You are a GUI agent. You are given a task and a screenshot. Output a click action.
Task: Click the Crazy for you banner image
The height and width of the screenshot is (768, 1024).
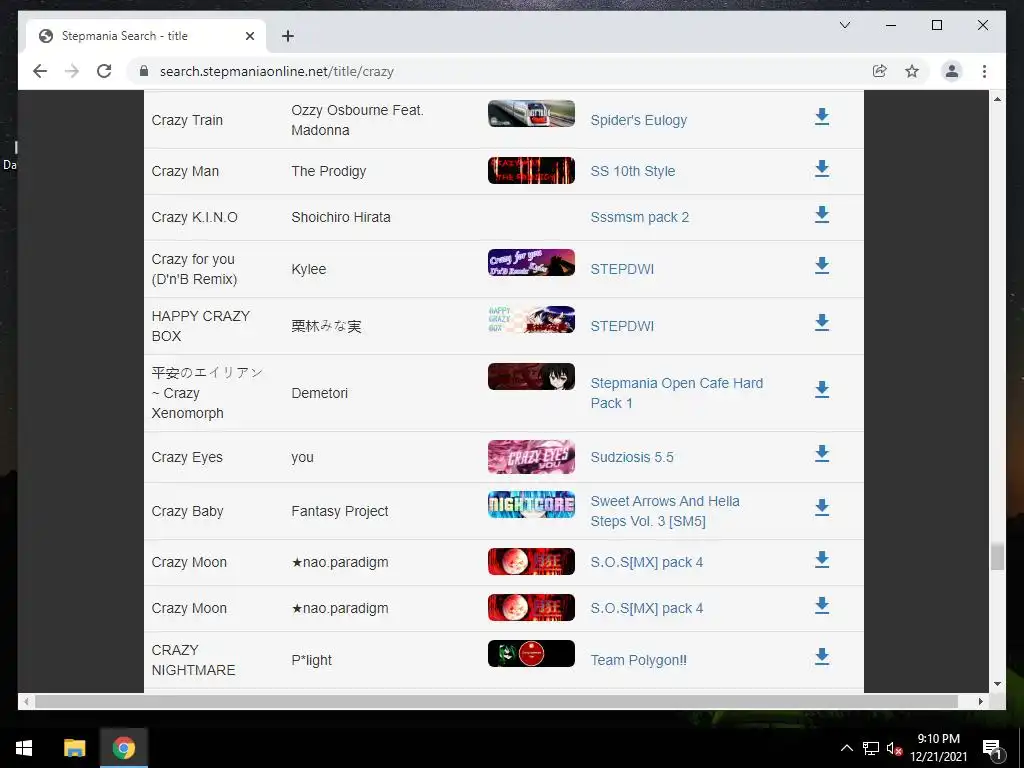pyautogui.click(x=531, y=263)
